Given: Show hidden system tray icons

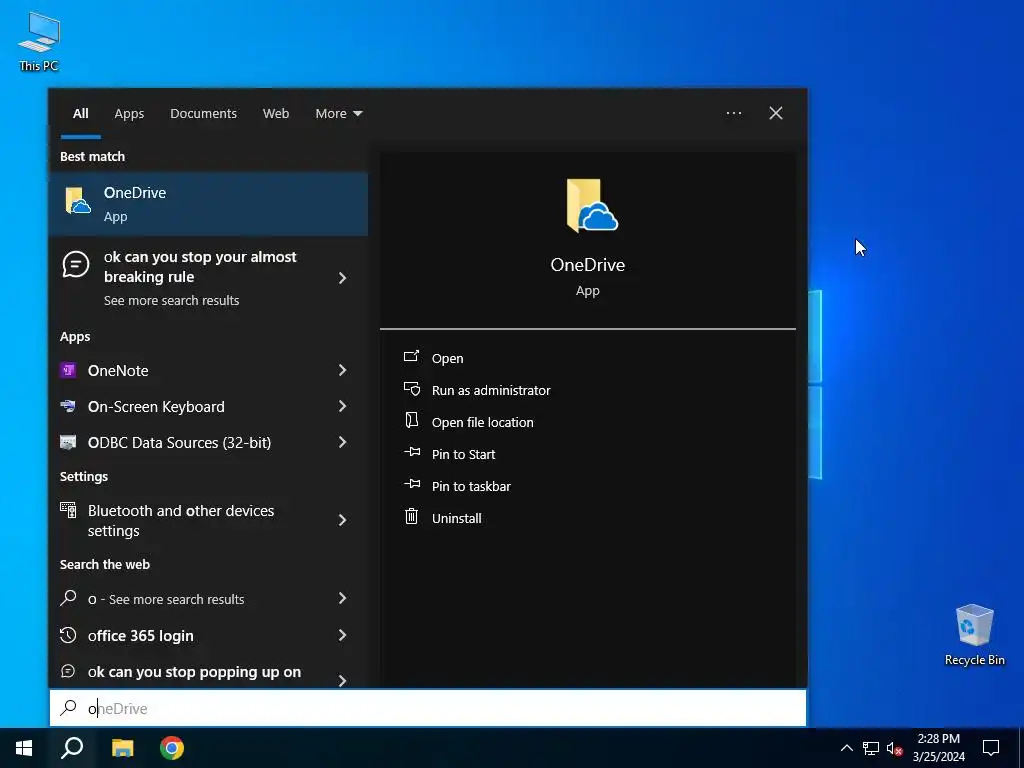Looking at the screenshot, I should (x=846, y=748).
